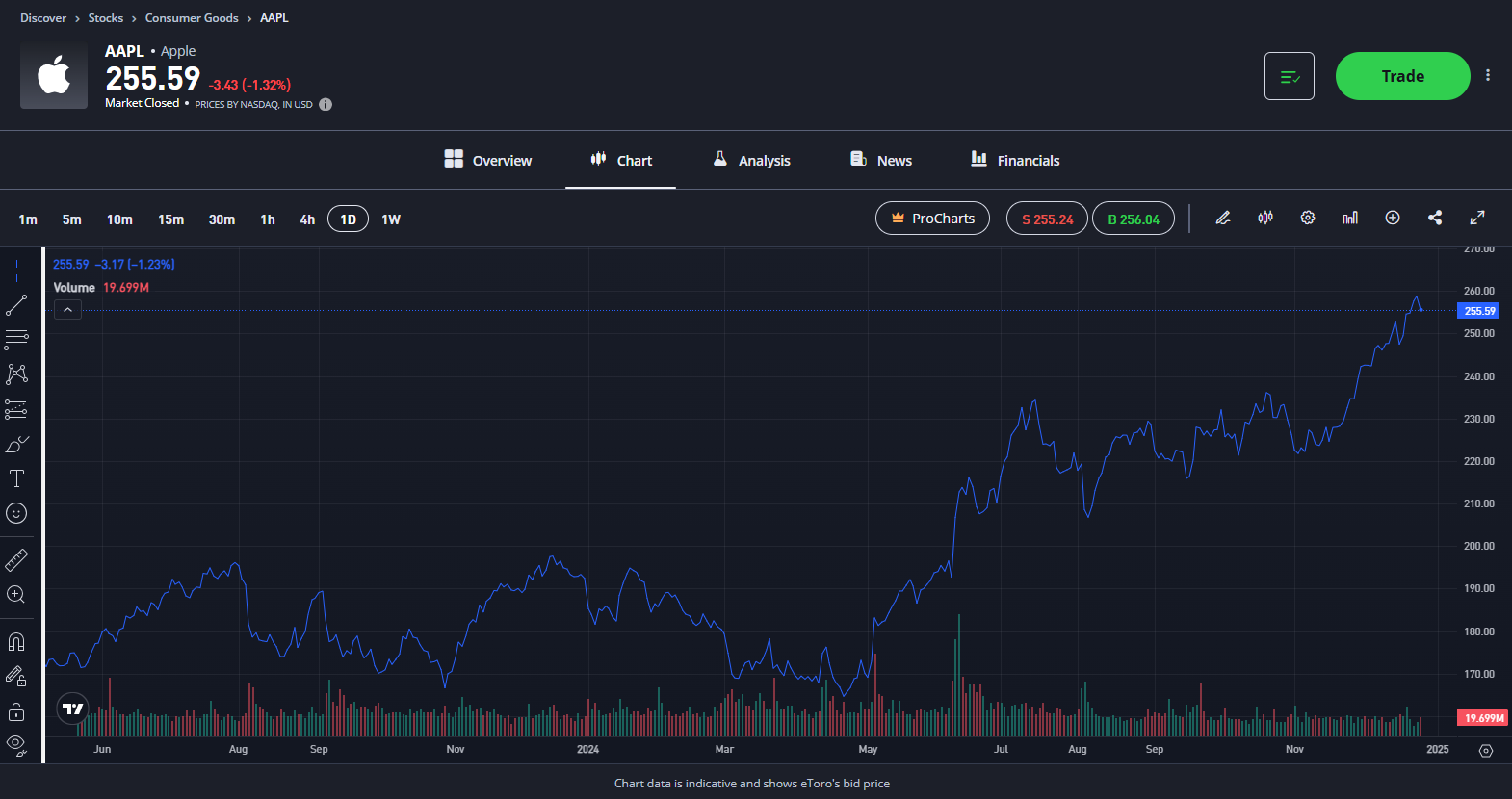Activate the zoom in tool
Viewport: 1512px width, 799px height.
tap(16, 595)
